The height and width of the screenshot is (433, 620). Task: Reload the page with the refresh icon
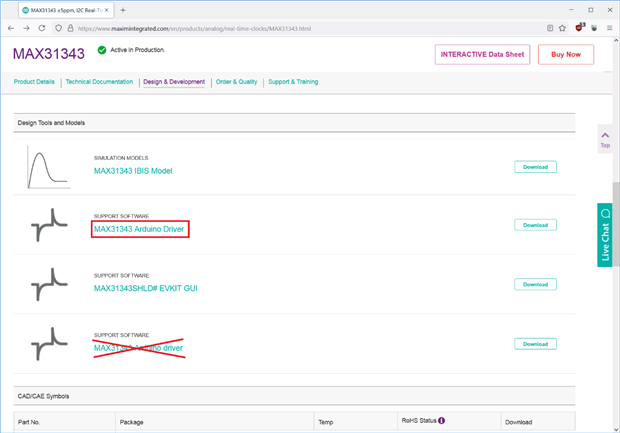point(42,28)
